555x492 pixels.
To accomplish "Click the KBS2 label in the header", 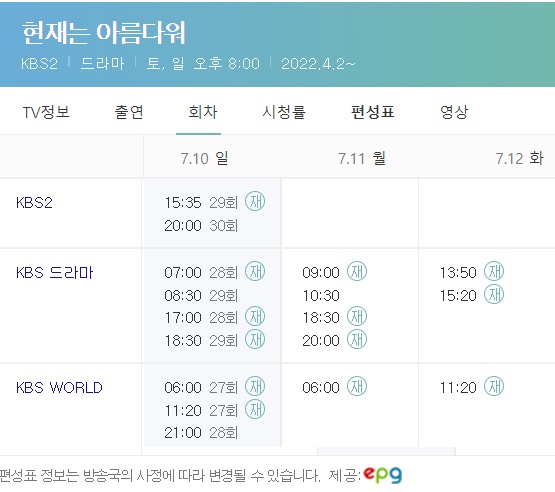I will point(39,64).
